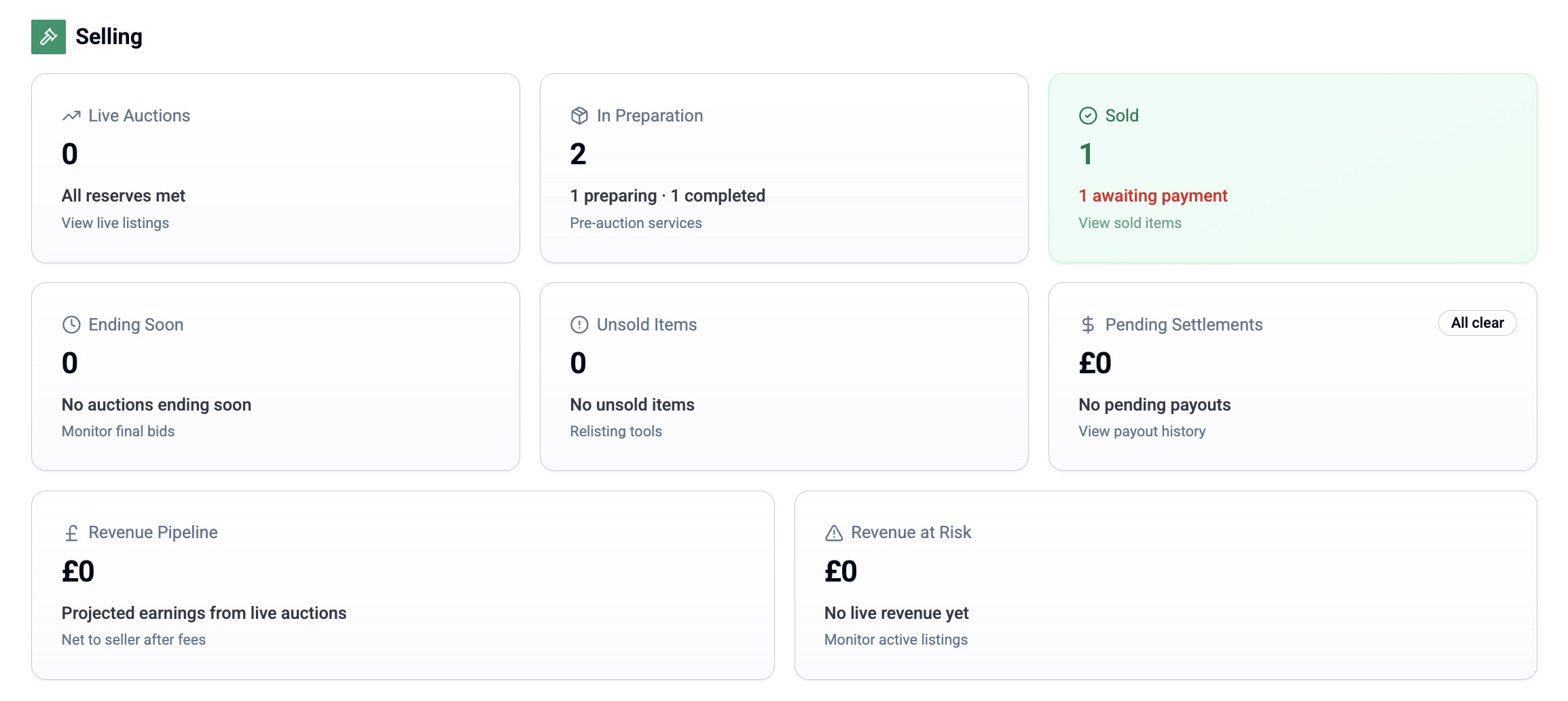Click the Selling section heading

point(109,37)
